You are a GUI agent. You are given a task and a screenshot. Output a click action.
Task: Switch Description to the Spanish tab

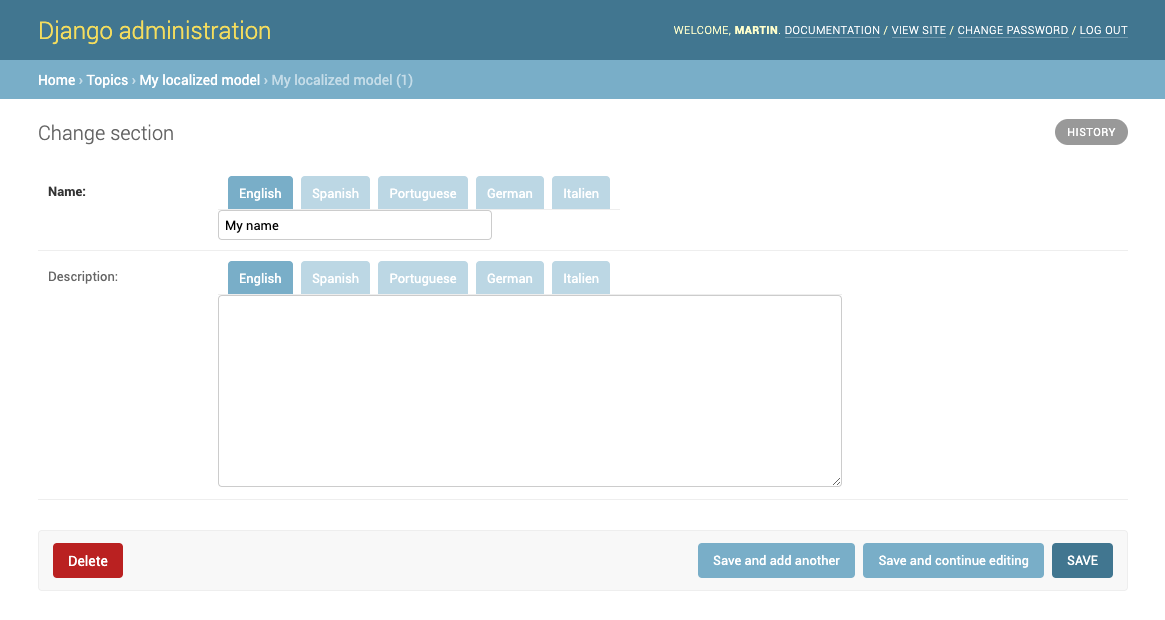tap(335, 278)
